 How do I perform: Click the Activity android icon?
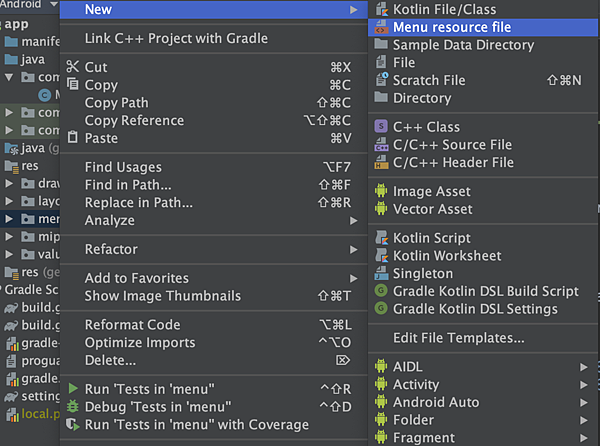tap(381, 384)
